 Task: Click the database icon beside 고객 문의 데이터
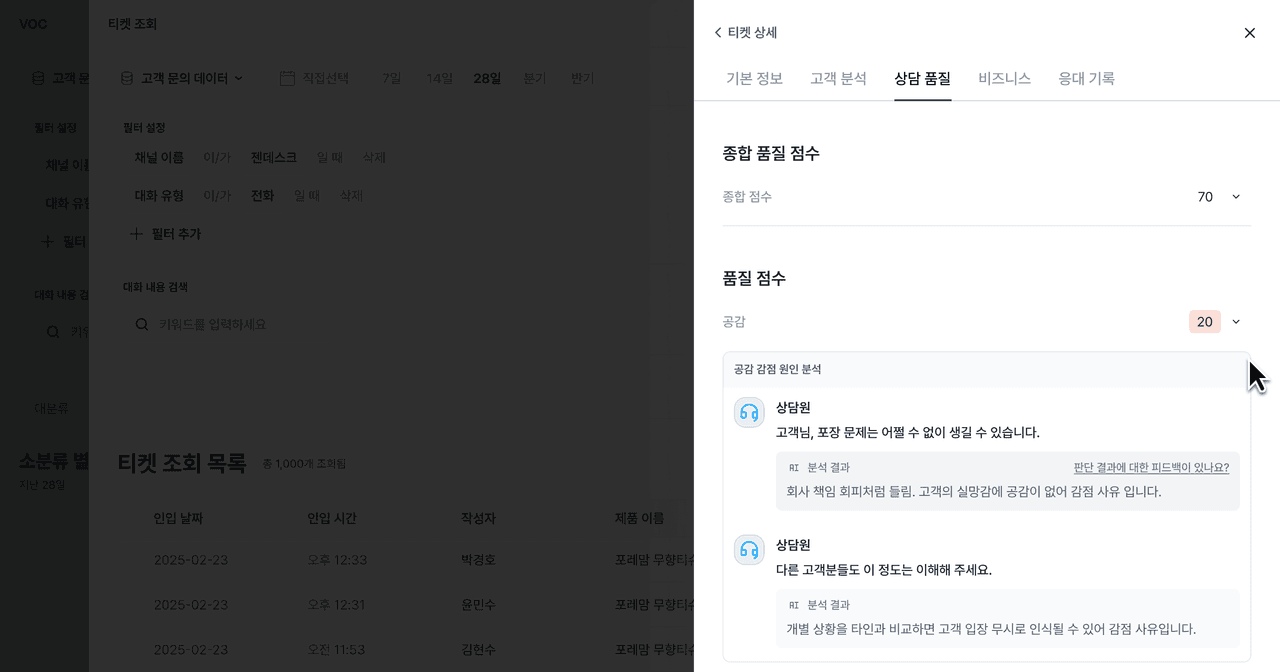pos(127,78)
